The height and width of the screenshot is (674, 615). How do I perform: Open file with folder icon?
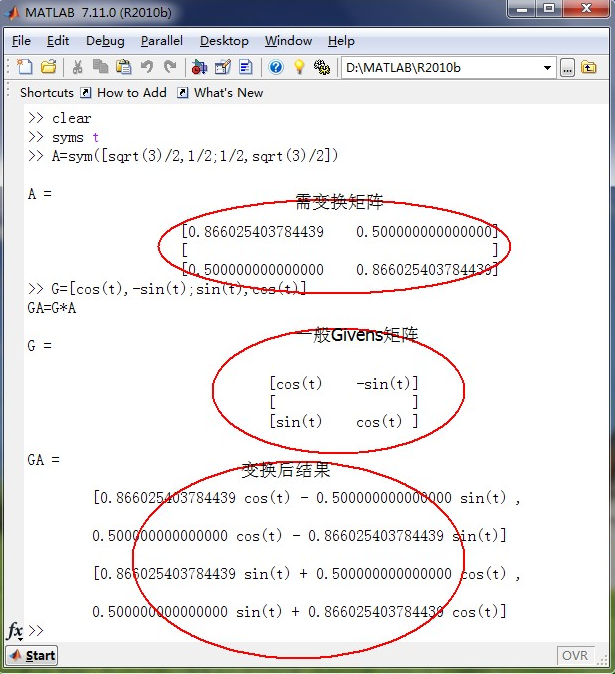tap(47, 67)
